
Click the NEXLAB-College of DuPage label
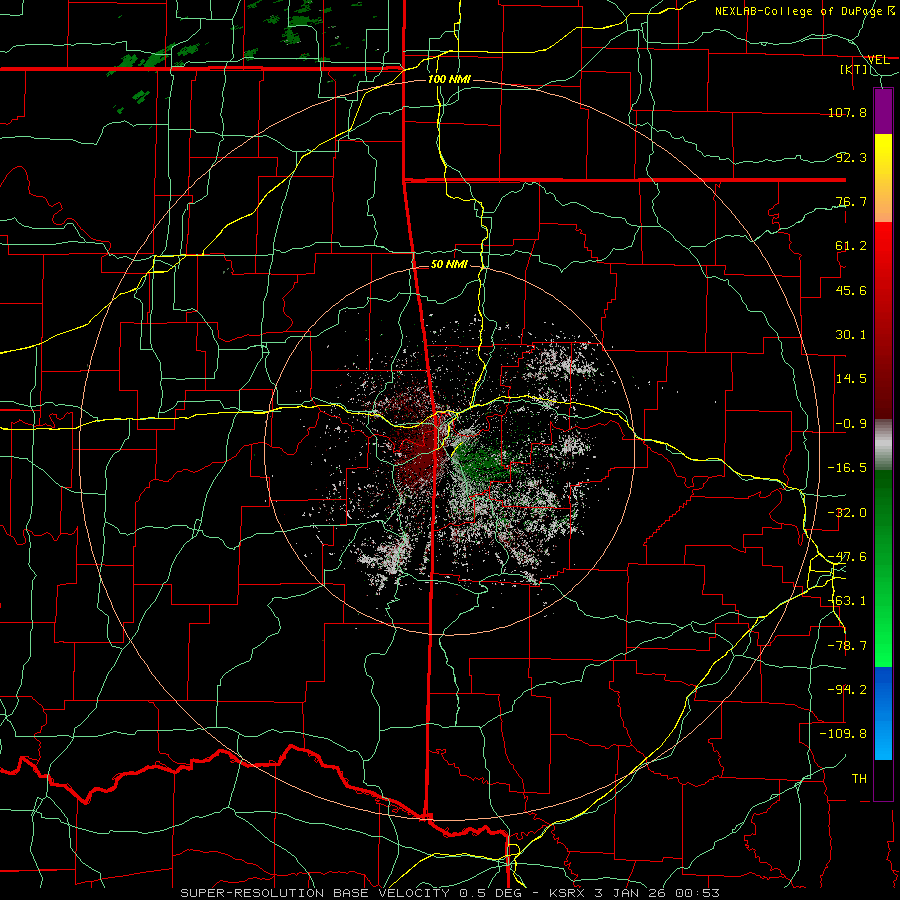(x=799, y=11)
